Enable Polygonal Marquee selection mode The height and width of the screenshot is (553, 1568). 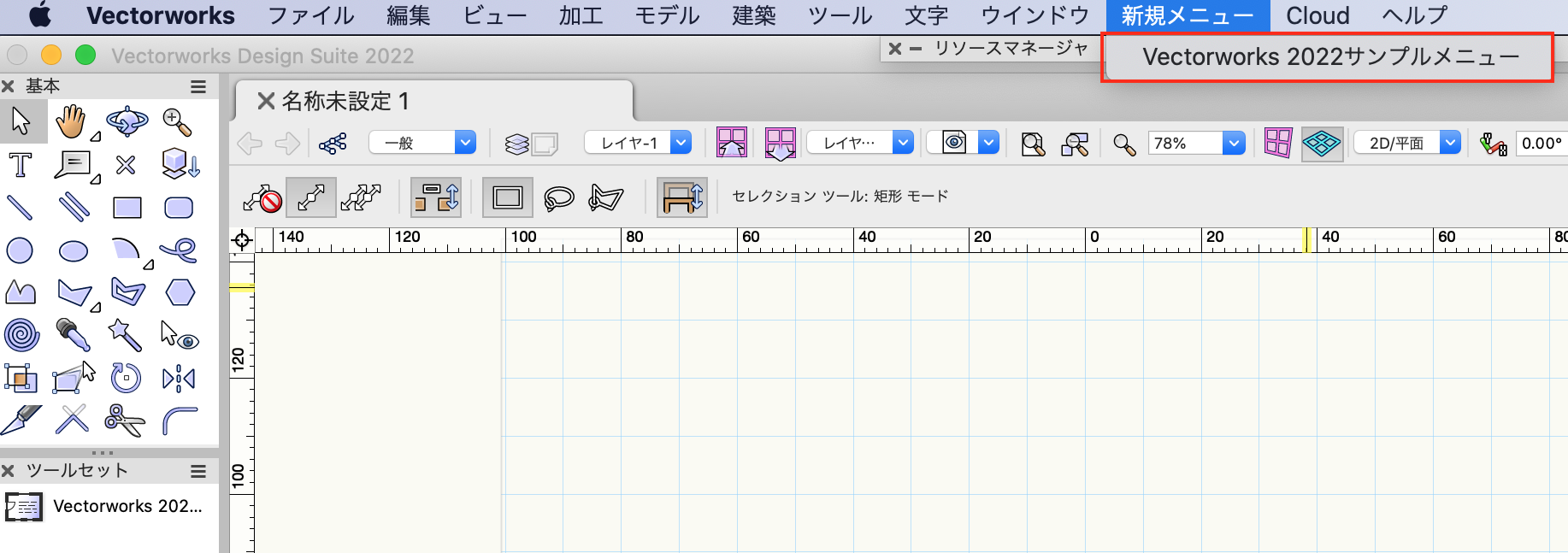click(606, 198)
